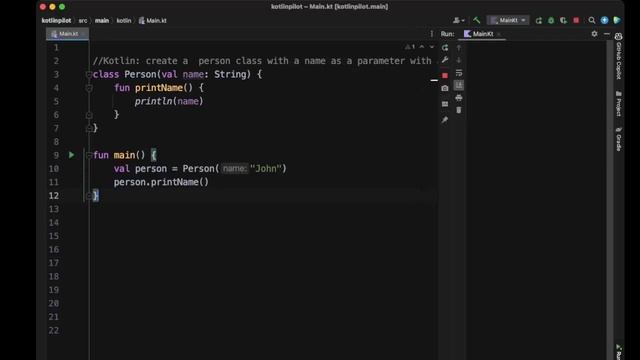Screen dimensions: 640x360
Task: Click the blue IDE update icon
Action: click(604, 20)
